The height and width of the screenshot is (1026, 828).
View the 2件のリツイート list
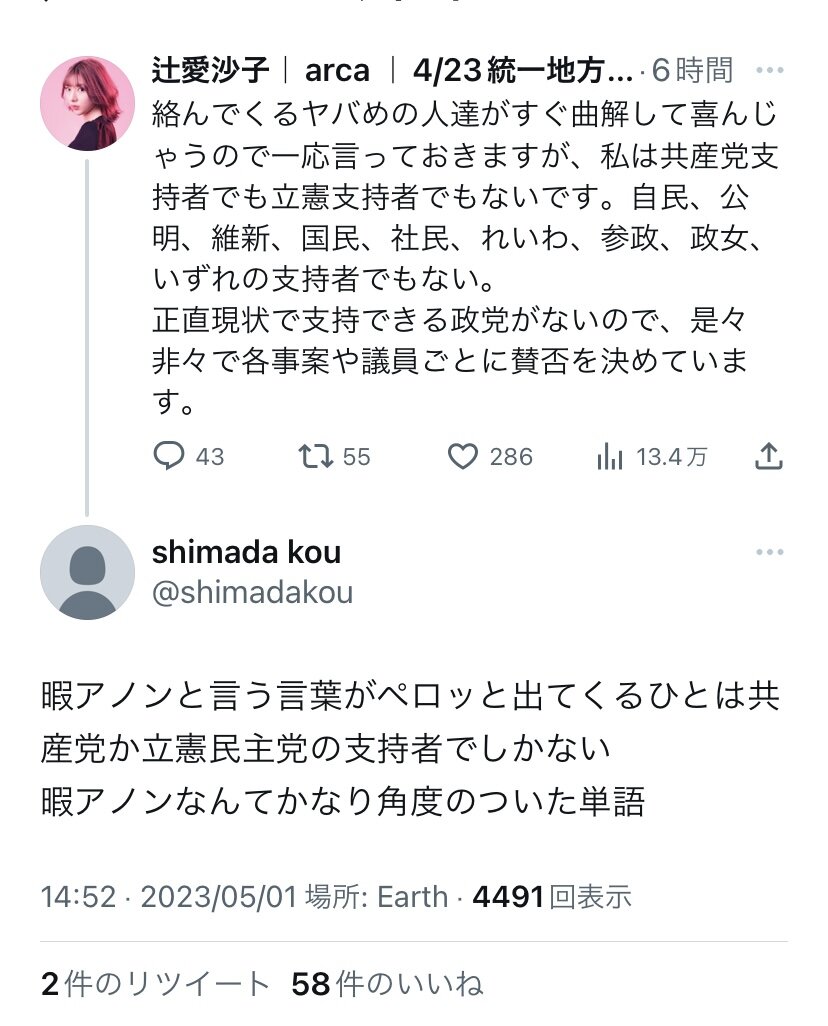click(x=155, y=984)
